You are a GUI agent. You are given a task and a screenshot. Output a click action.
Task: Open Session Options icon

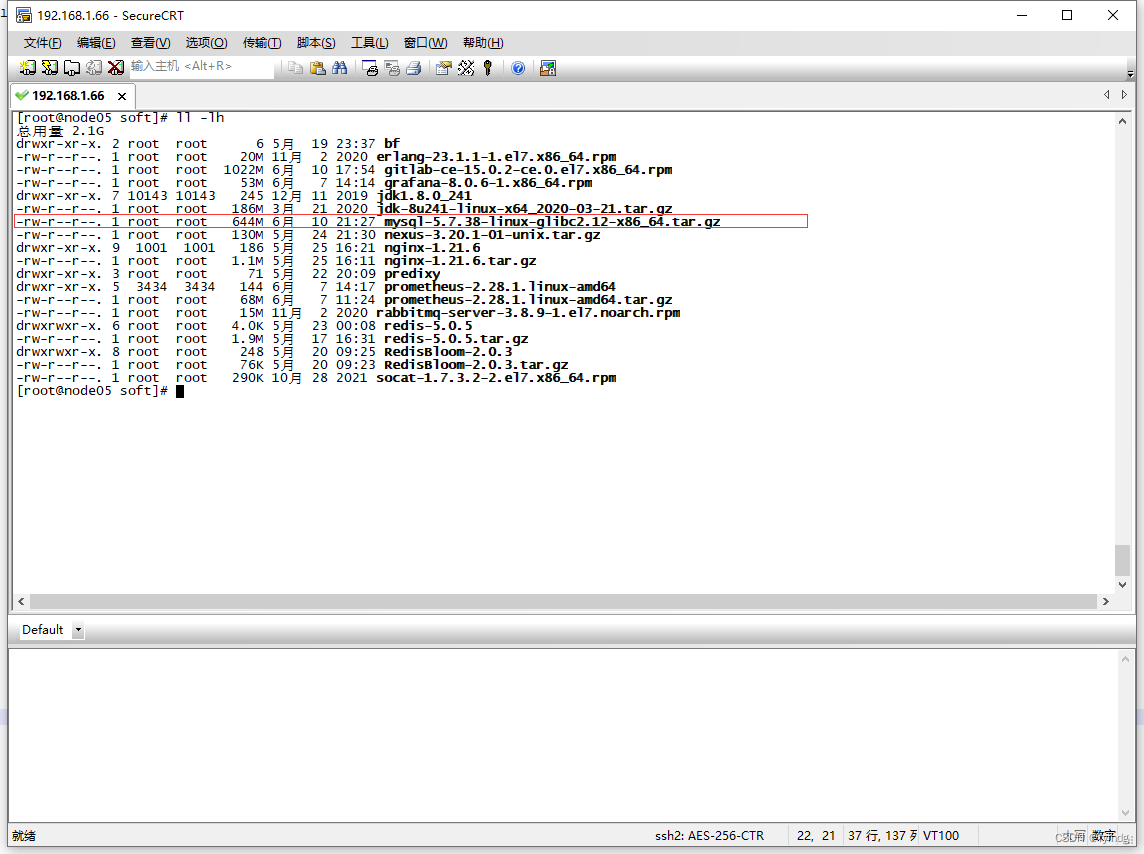point(444,68)
